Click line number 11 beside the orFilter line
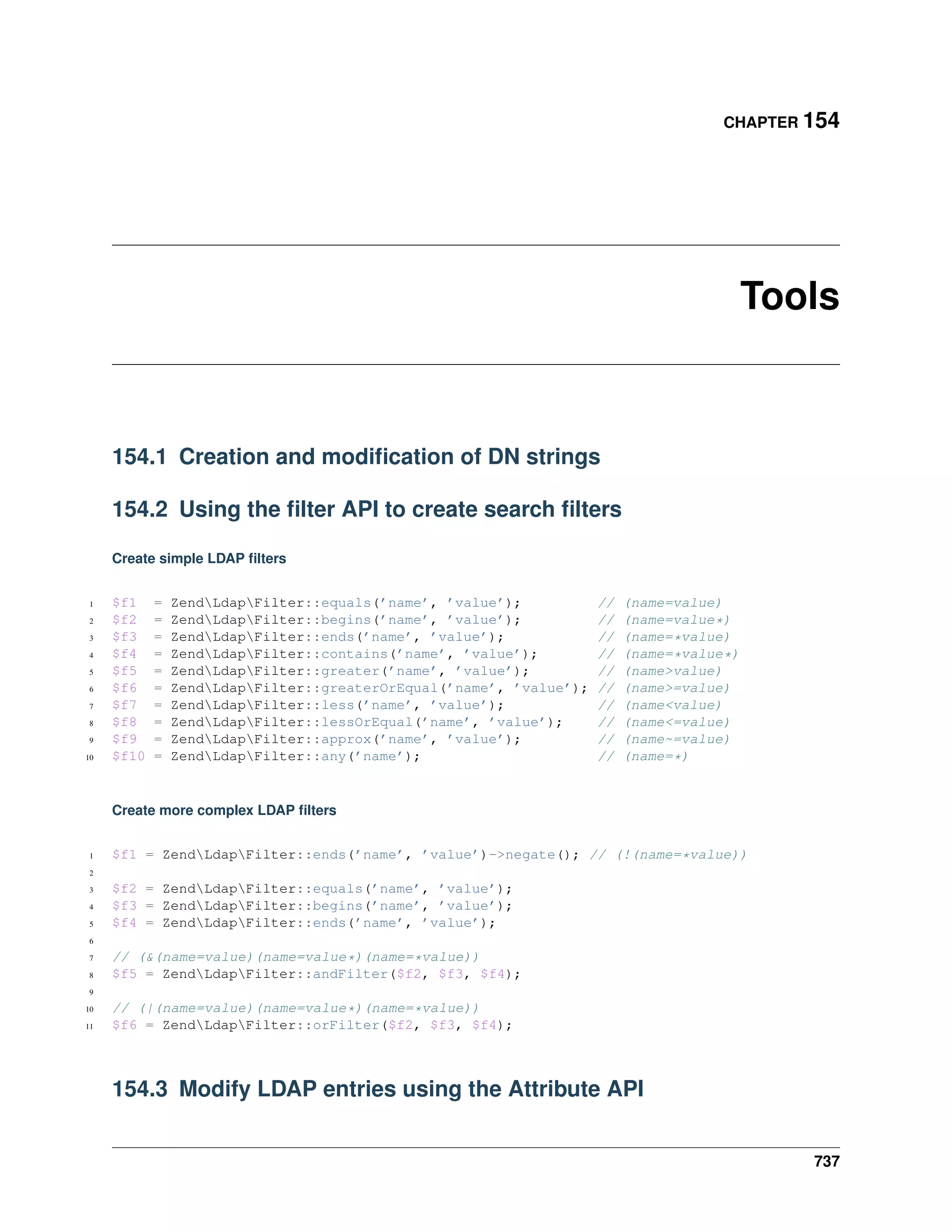The width and height of the screenshot is (952, 1232). 90,1027
